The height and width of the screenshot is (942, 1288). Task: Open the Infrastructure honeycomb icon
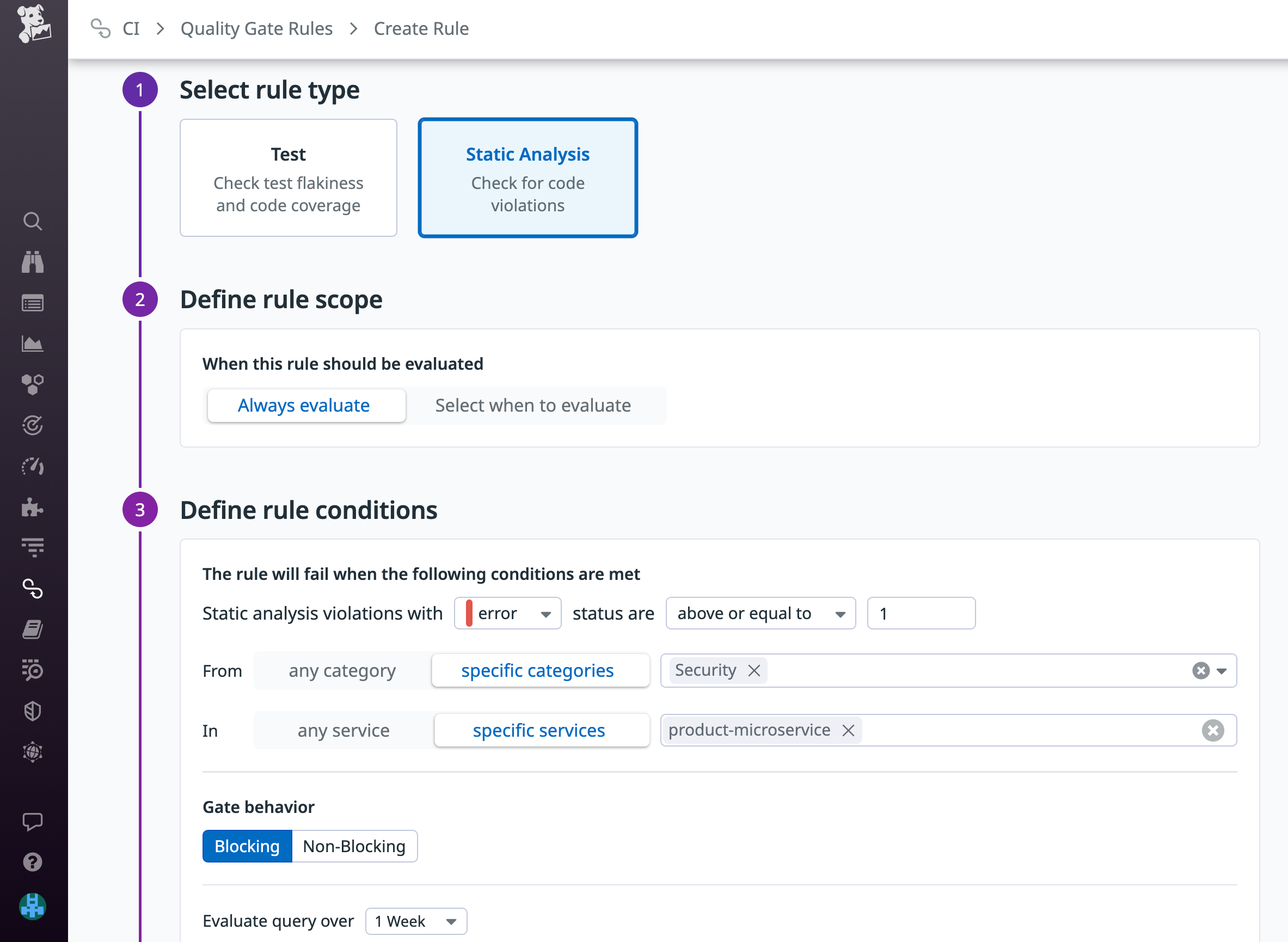click(33, 384)
